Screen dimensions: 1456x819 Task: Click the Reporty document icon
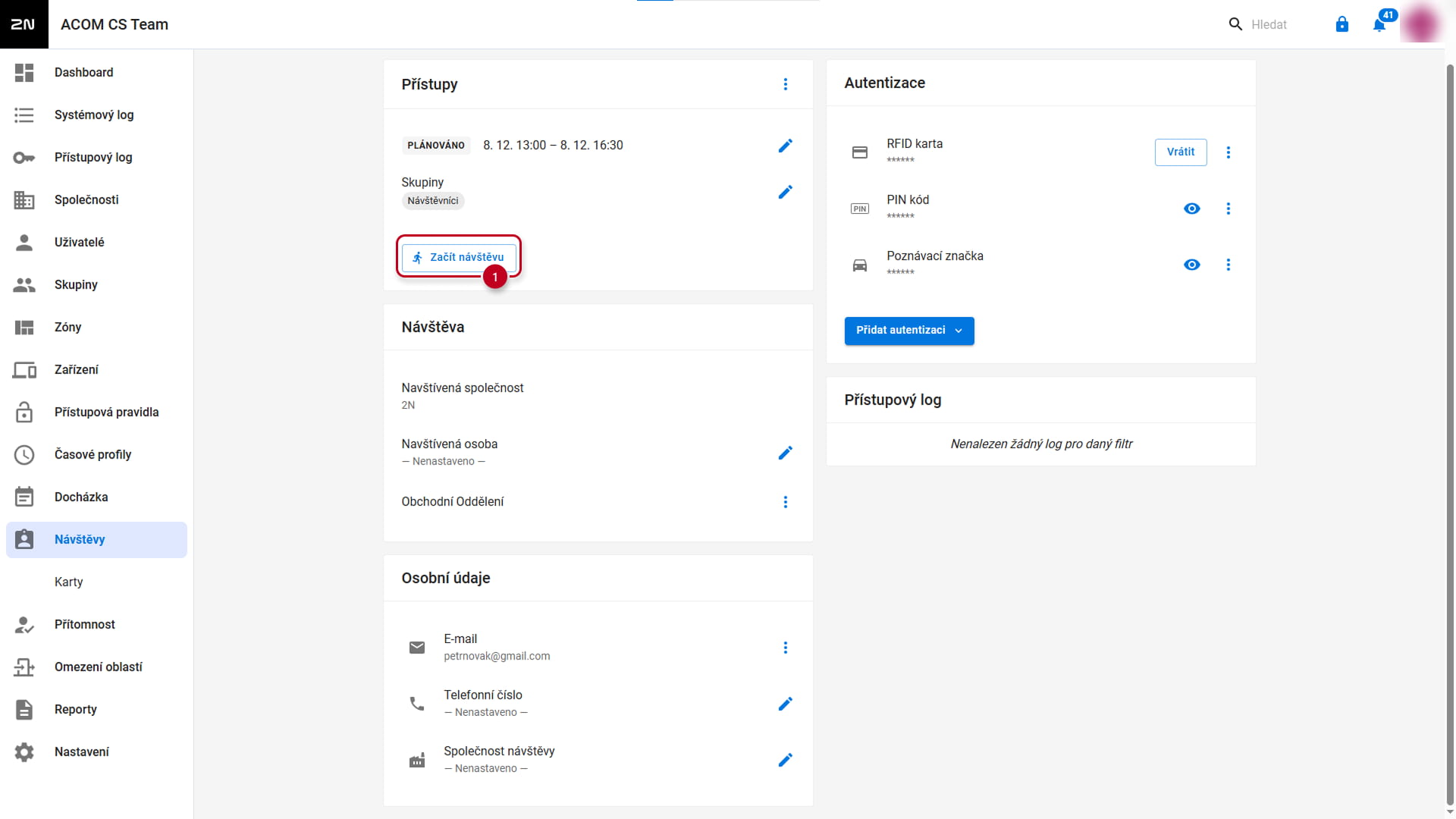coord(24,710)
